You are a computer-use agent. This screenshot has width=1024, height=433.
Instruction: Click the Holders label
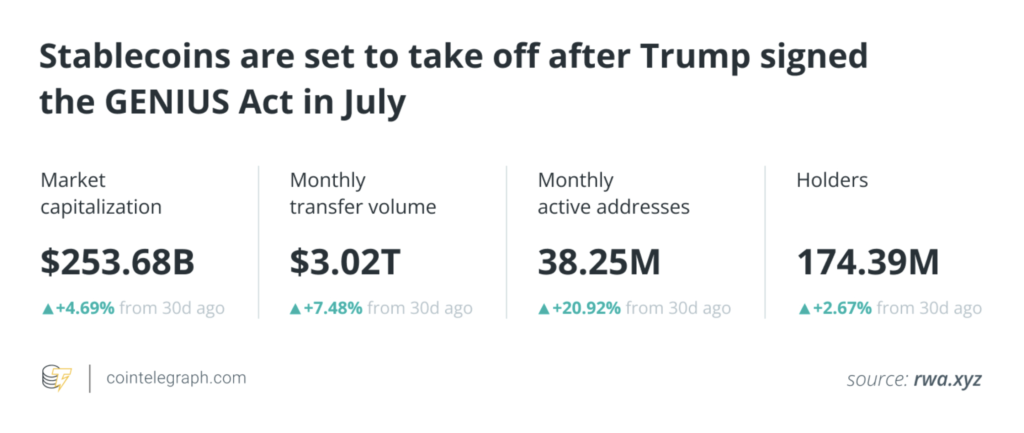pos(833,180)
